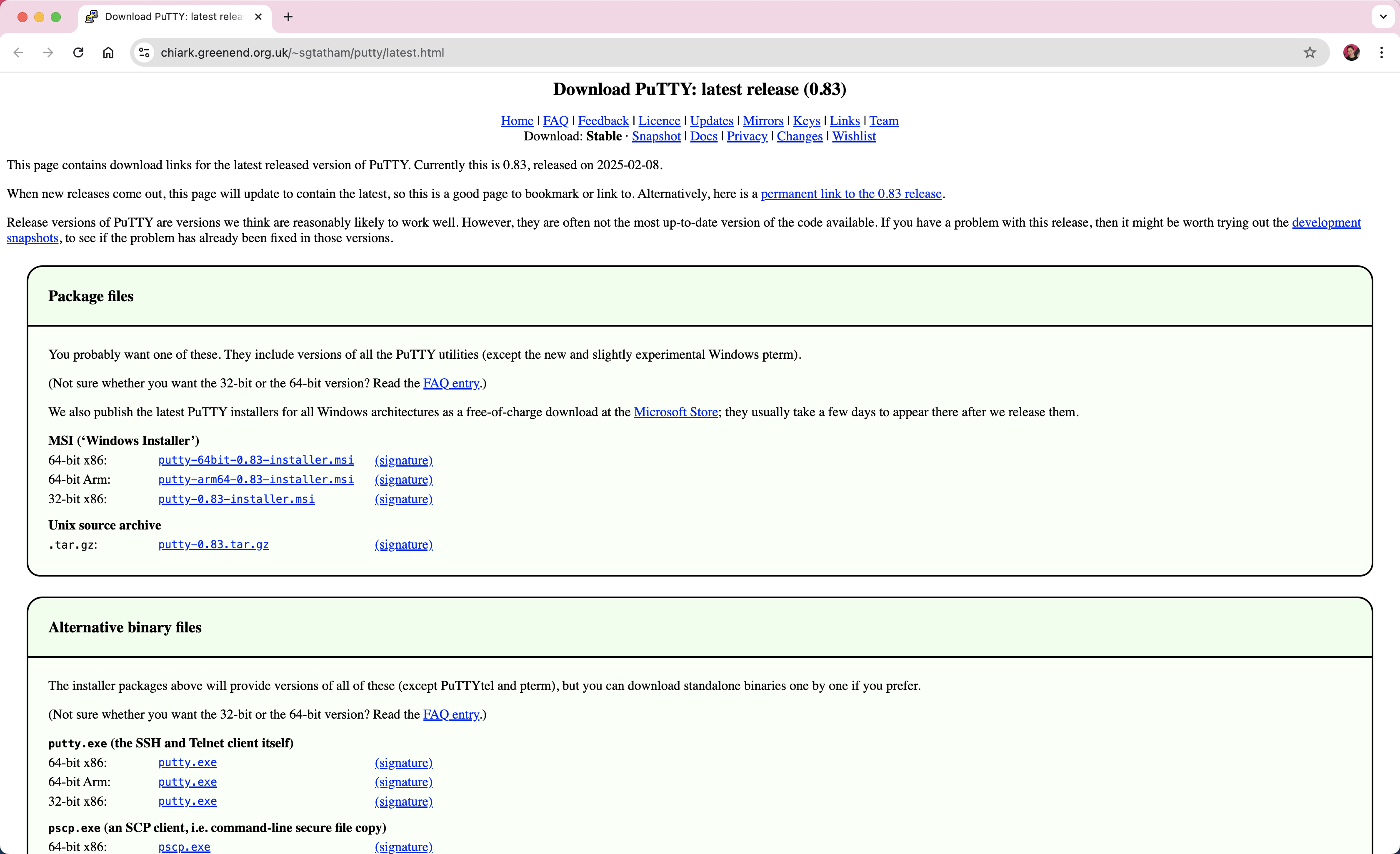Go to the browser home page

[x=108, y=52]
